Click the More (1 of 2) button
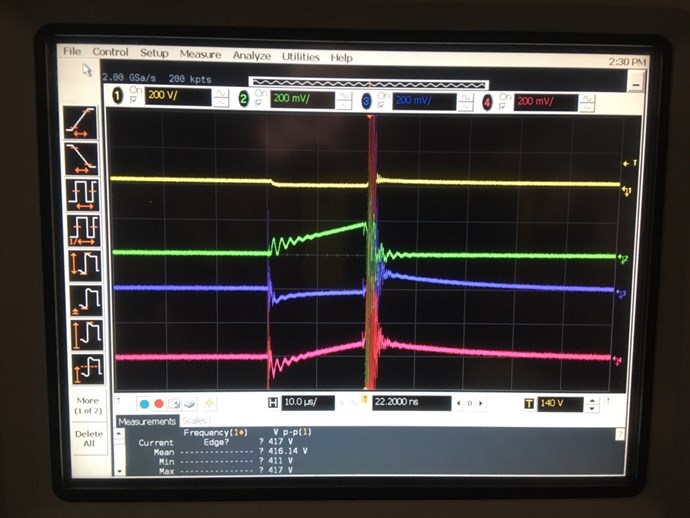Screen dimensions: 690x518 click(x=88, y=405)
